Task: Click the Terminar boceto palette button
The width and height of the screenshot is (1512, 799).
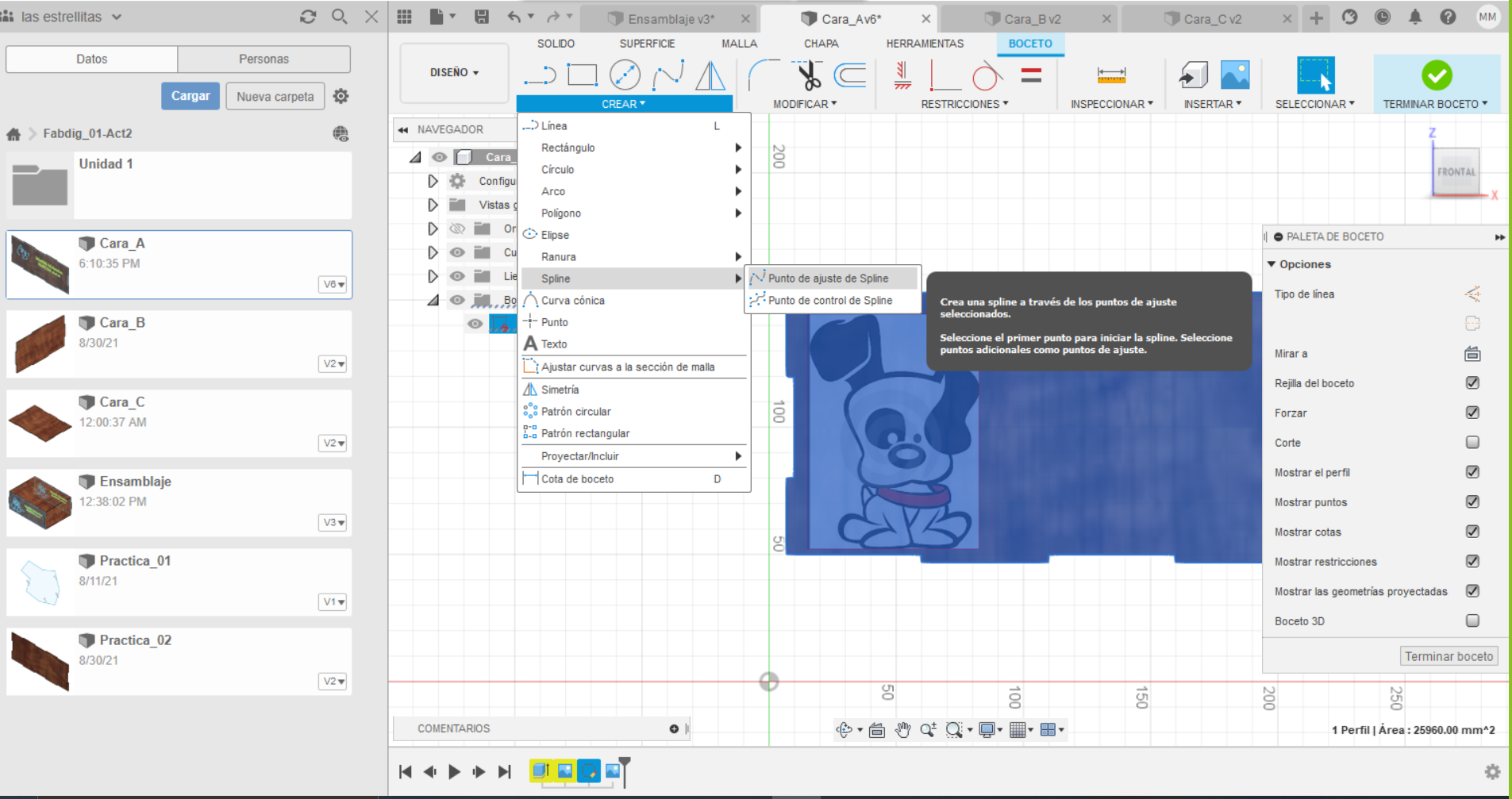Action: point(1449,656)
